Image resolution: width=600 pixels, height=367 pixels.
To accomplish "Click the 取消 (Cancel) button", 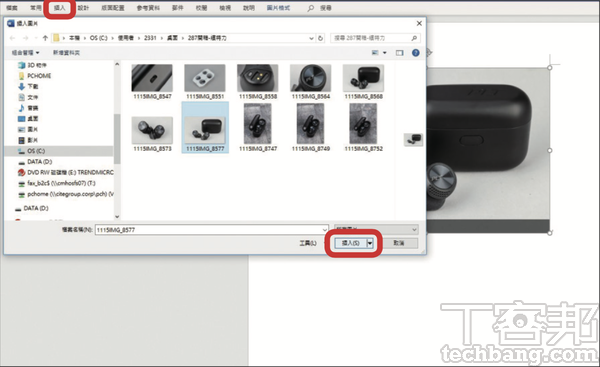I will coord(399,243).
